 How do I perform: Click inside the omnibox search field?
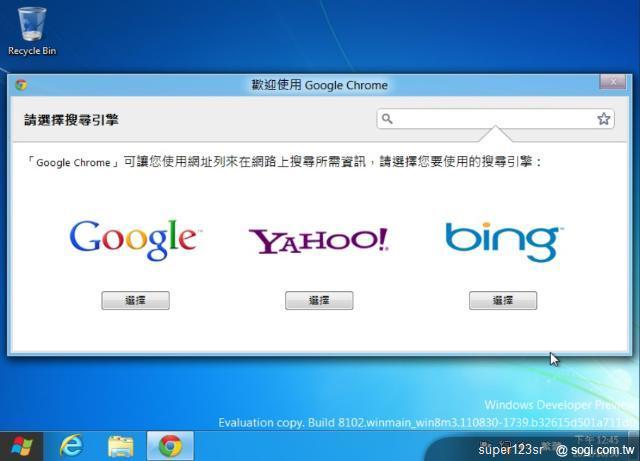(x=495, y=119)
